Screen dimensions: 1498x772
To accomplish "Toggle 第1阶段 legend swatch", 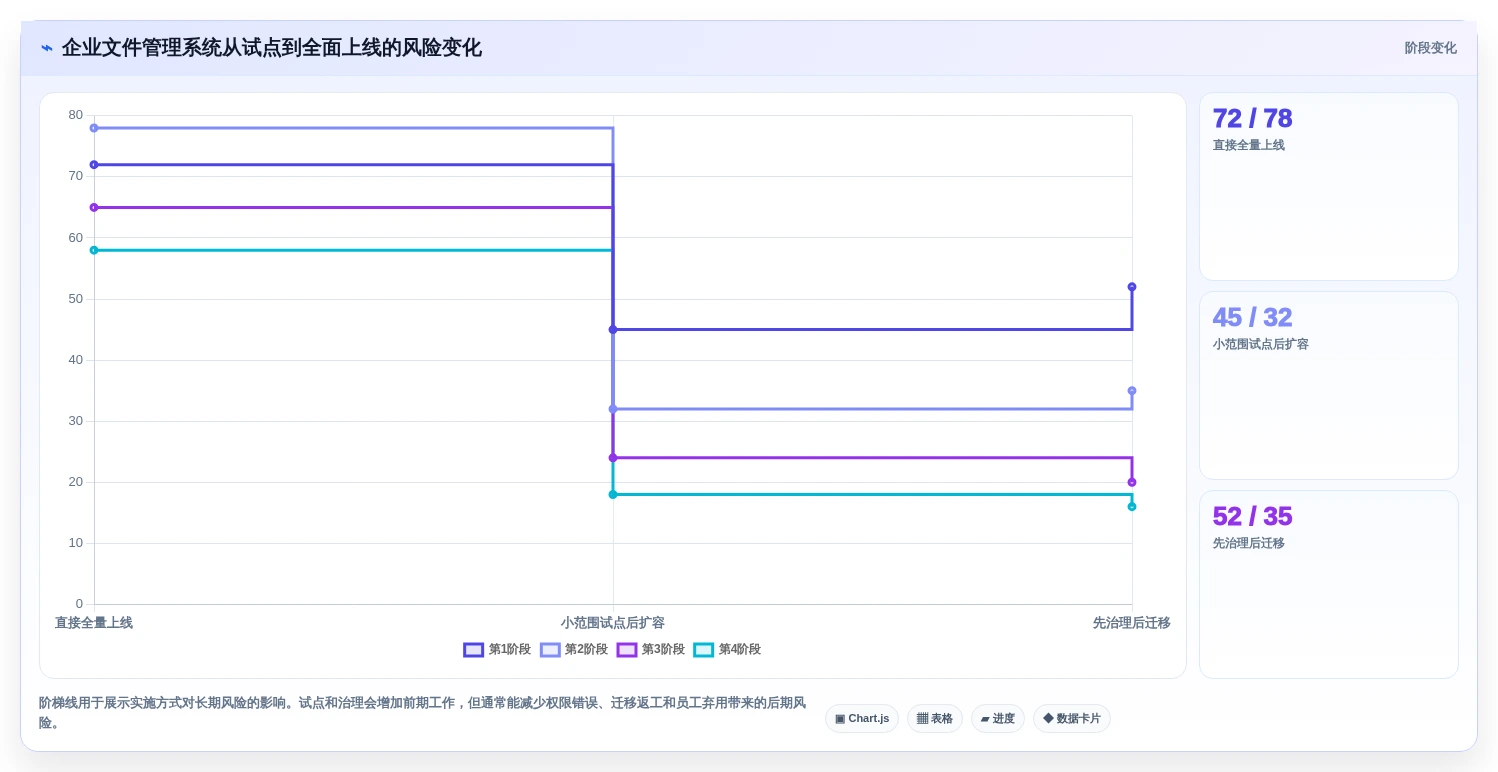I will pyautogui.click(x=474, y=650).
